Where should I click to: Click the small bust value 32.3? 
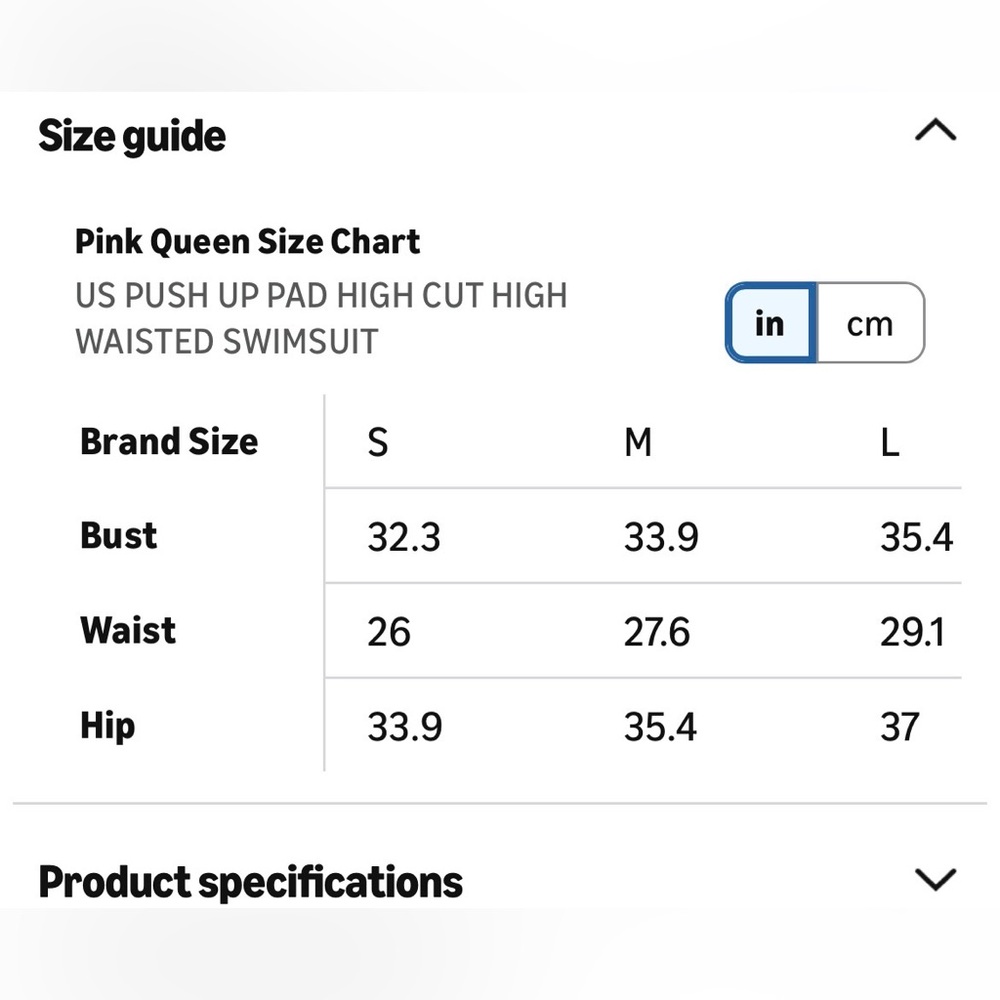click(x=404, y=537)
